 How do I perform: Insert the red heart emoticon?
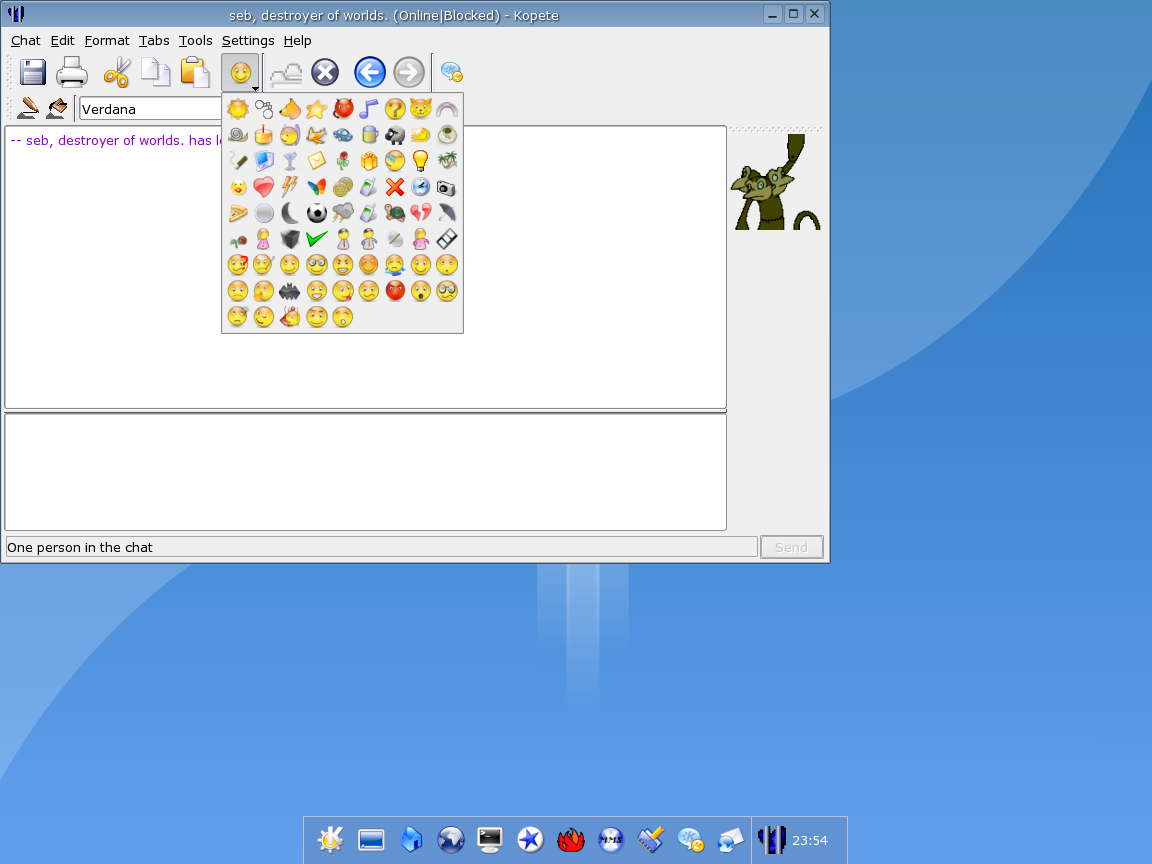click(x=263, y=187)
